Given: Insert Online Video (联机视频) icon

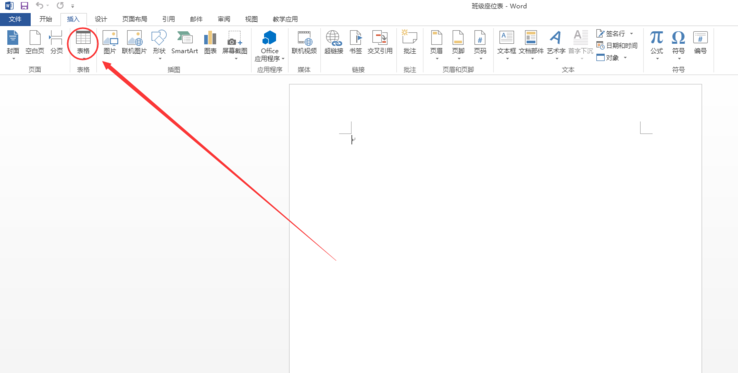Looking at the screenshot, I should pos(304,43).
